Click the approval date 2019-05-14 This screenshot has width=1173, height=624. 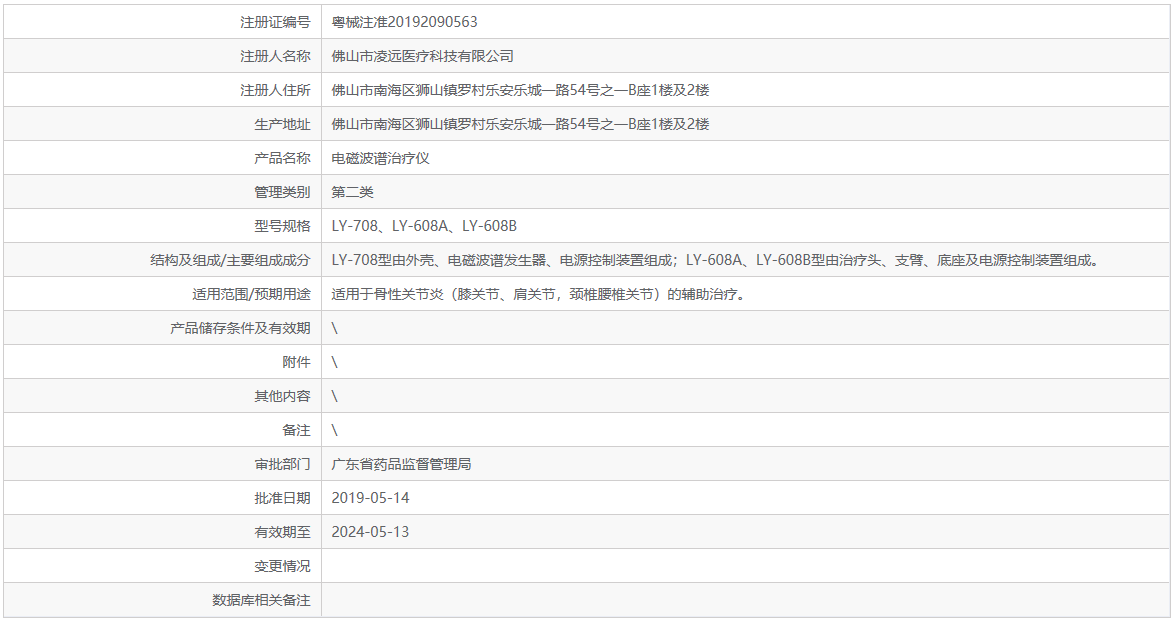pyautogui.click(x=374, y=498)
